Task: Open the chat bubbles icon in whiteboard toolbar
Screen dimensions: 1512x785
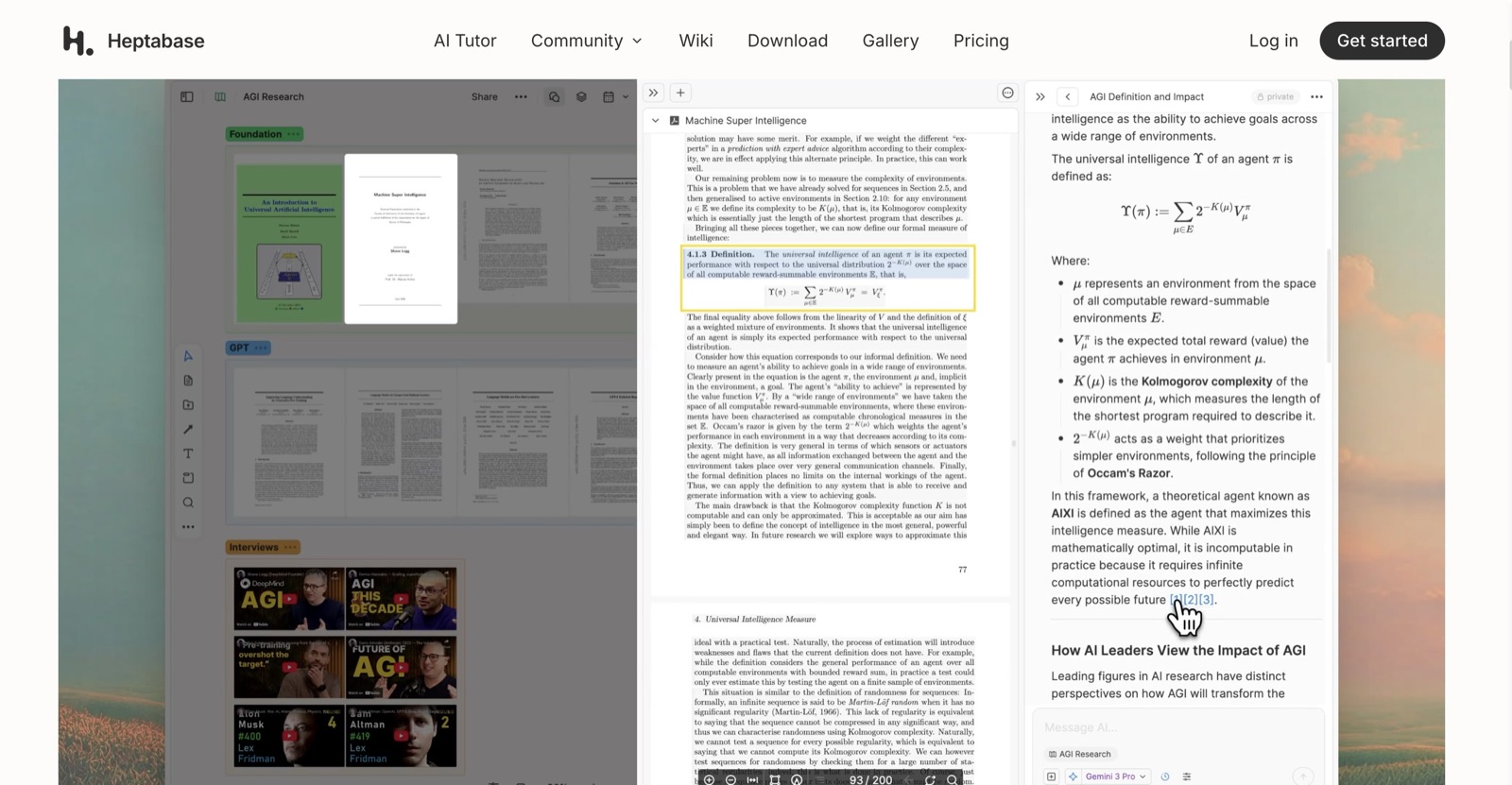Action: (554, 96)
